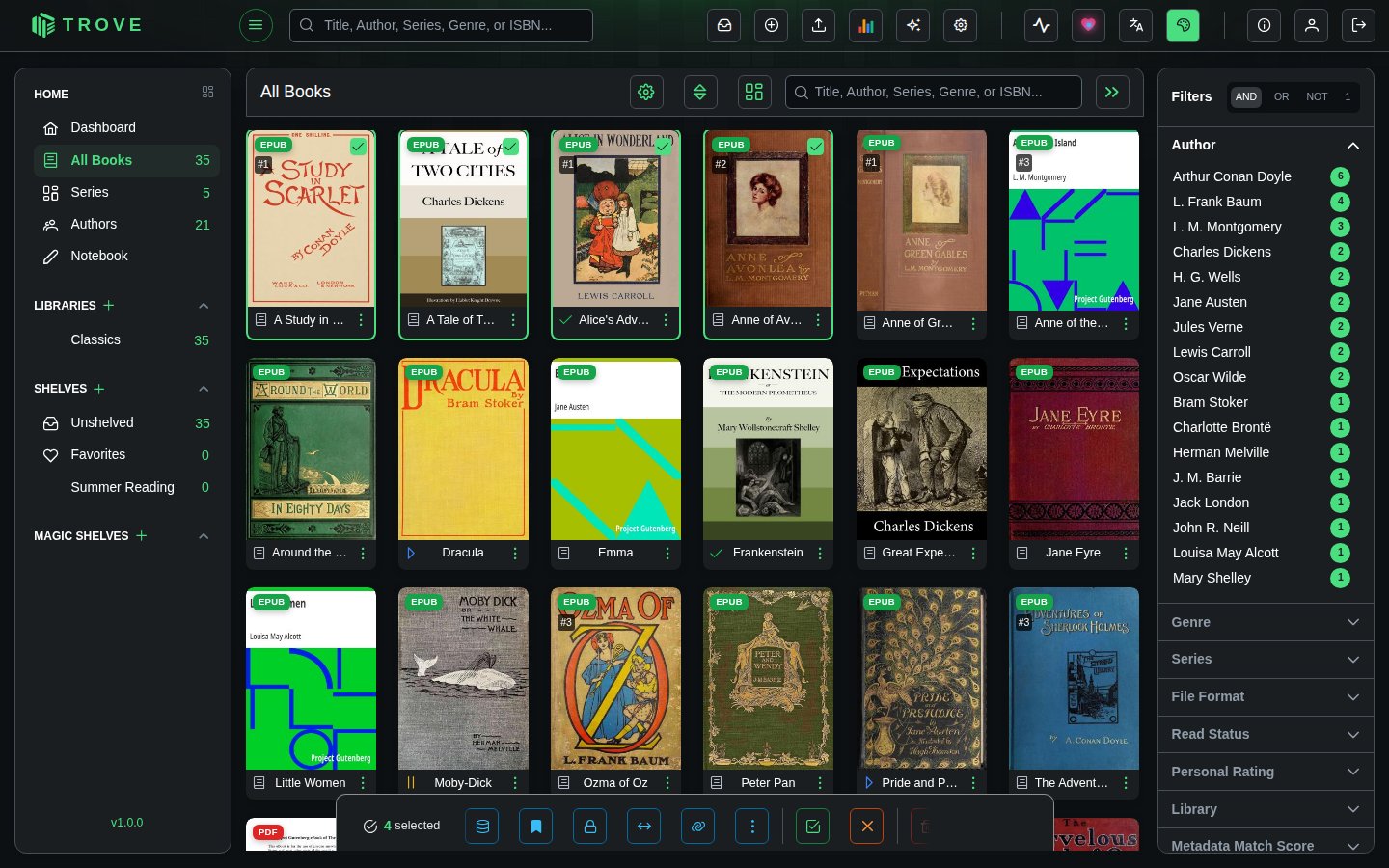Click the upload icon in the top bar

(819, 26)
